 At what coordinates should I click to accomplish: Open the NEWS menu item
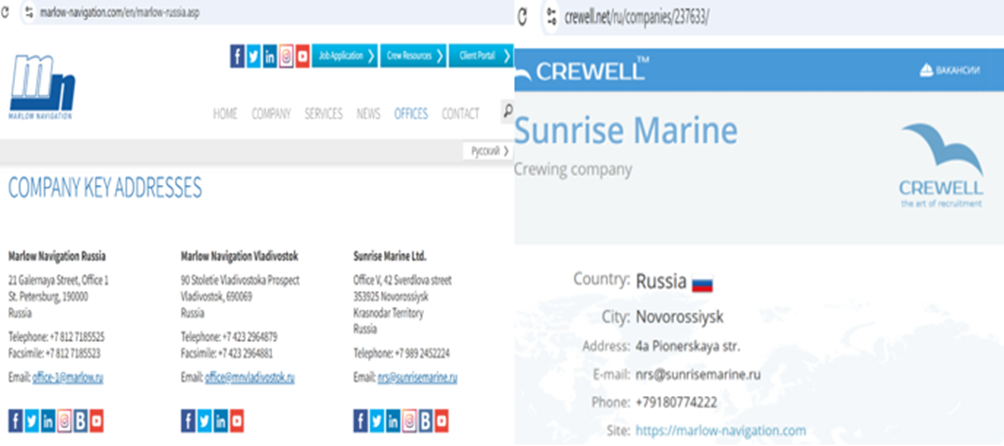coord(368,114)
